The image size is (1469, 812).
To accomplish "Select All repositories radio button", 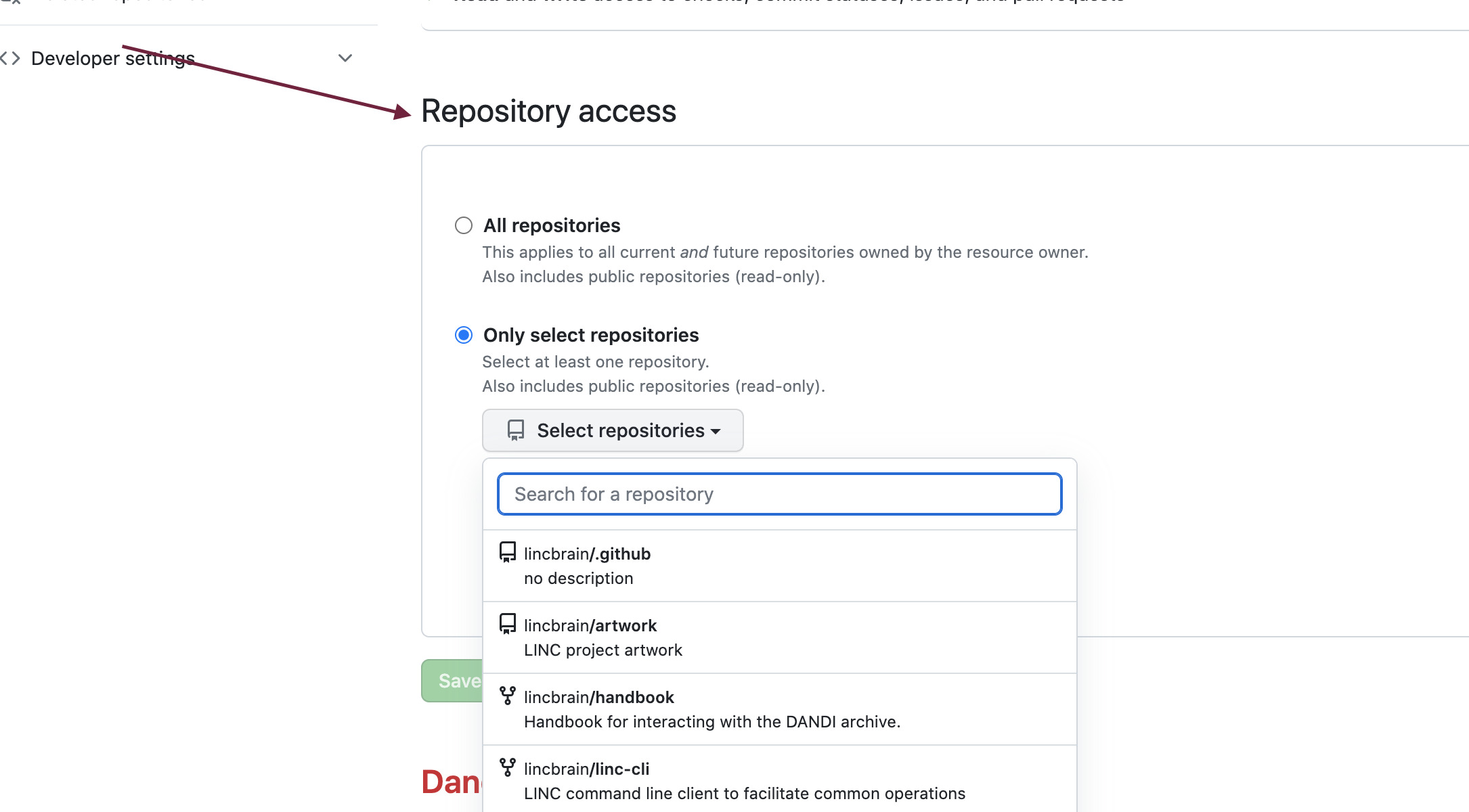I will pos(464,225).
